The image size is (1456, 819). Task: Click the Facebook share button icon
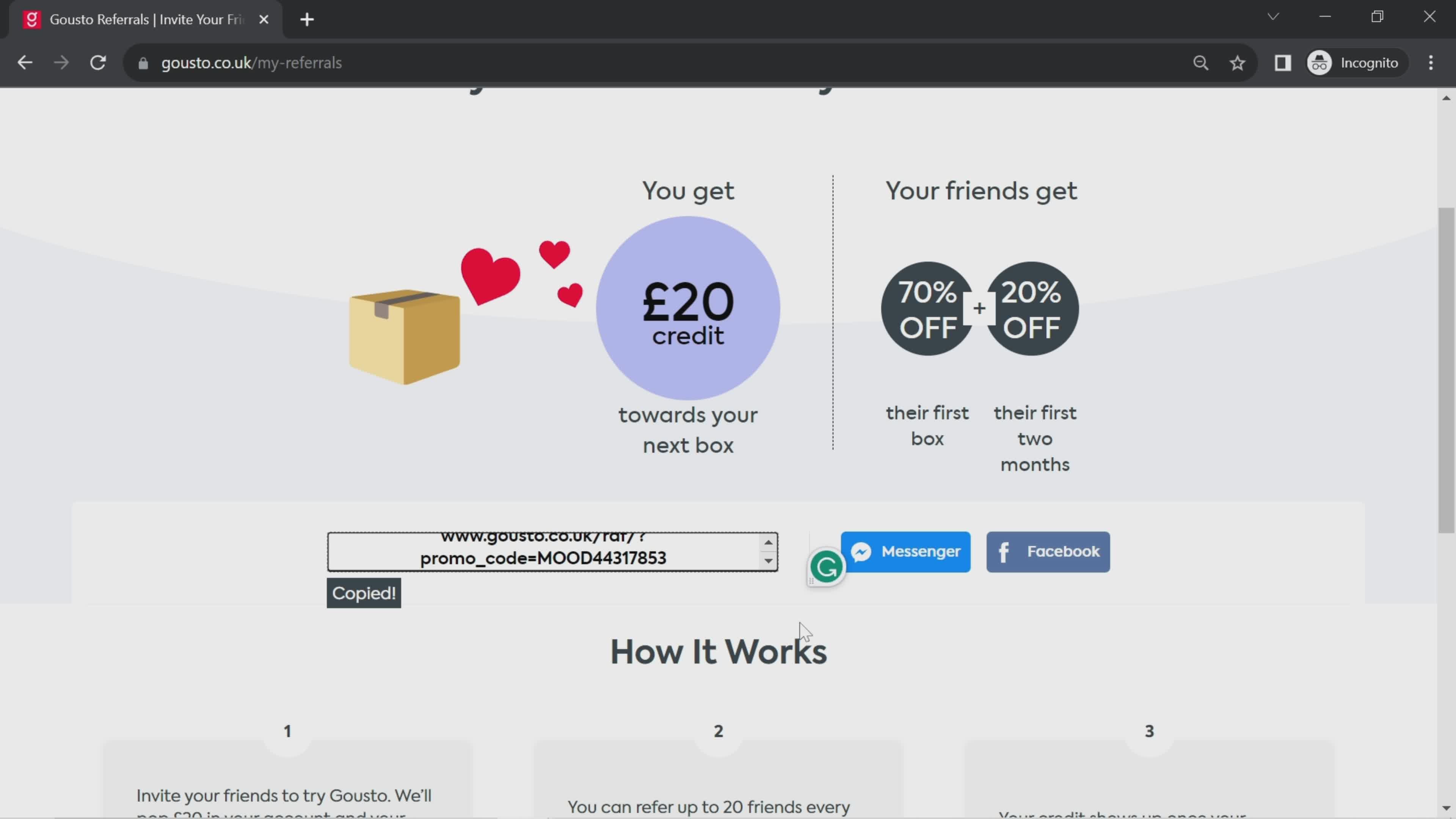click(x=1006, y=551)
